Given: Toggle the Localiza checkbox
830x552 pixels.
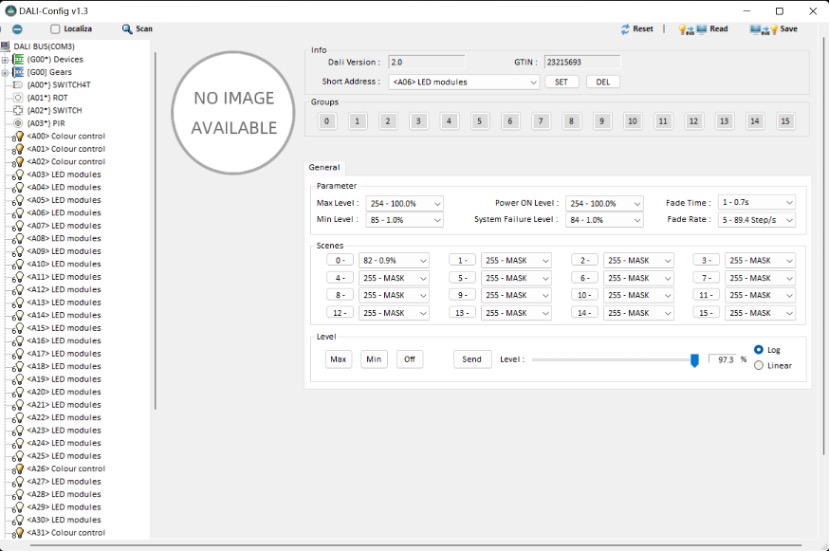Looking at the screenshot, I should coord(55,29).
